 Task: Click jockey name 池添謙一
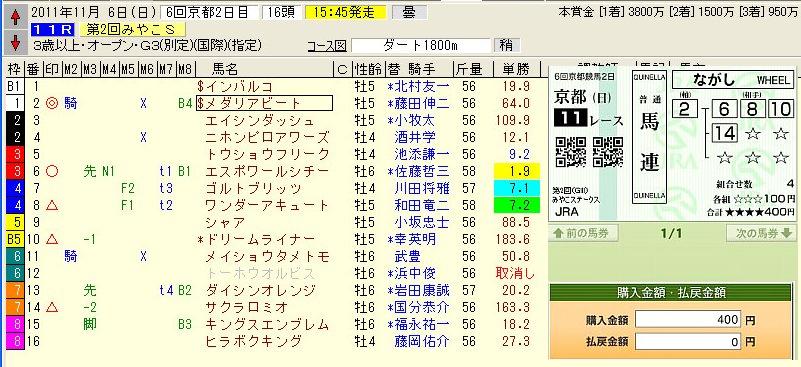[421, 154]
